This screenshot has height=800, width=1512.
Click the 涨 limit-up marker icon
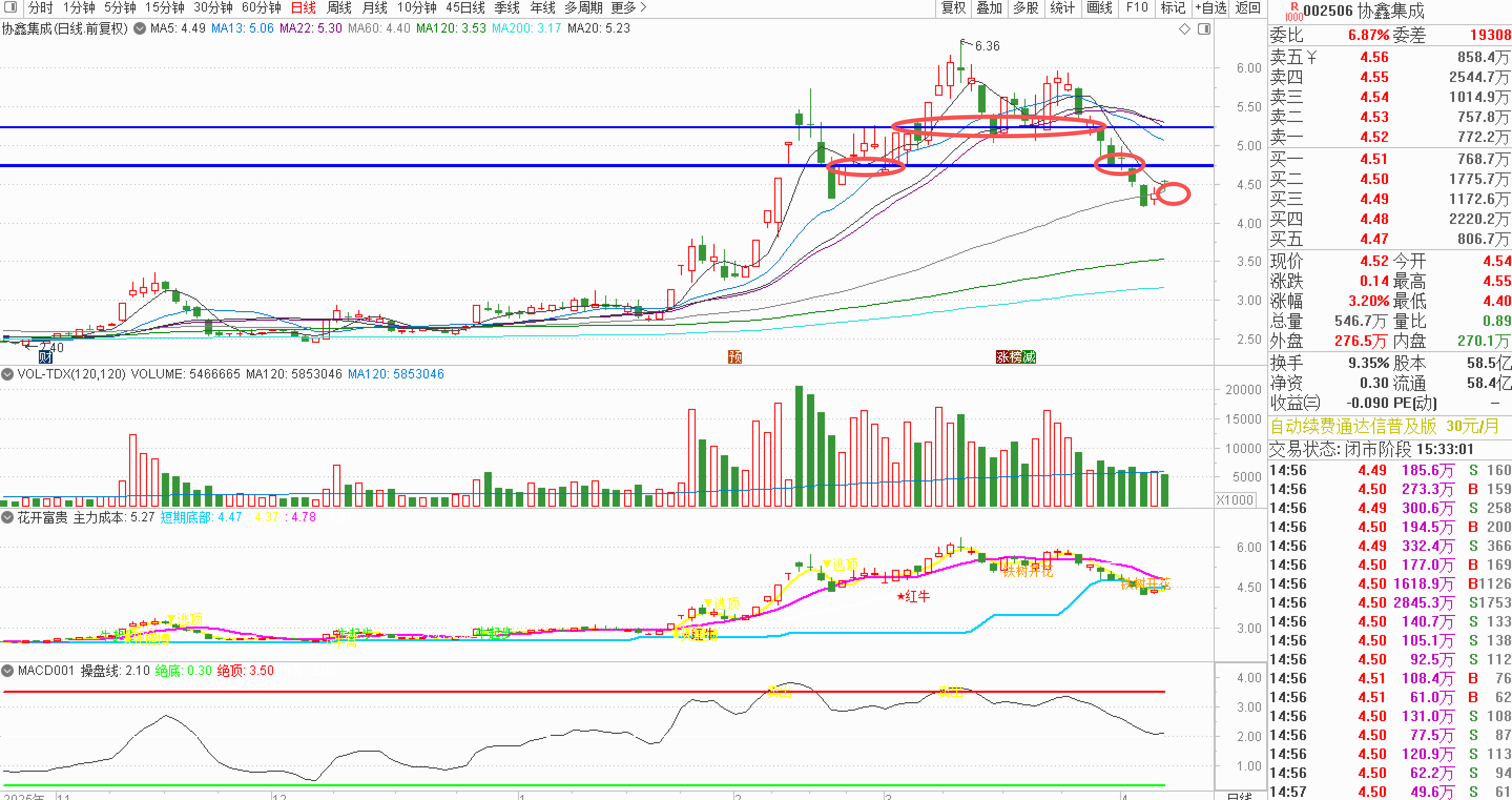pyautogui.click(x=1002, y=357)
